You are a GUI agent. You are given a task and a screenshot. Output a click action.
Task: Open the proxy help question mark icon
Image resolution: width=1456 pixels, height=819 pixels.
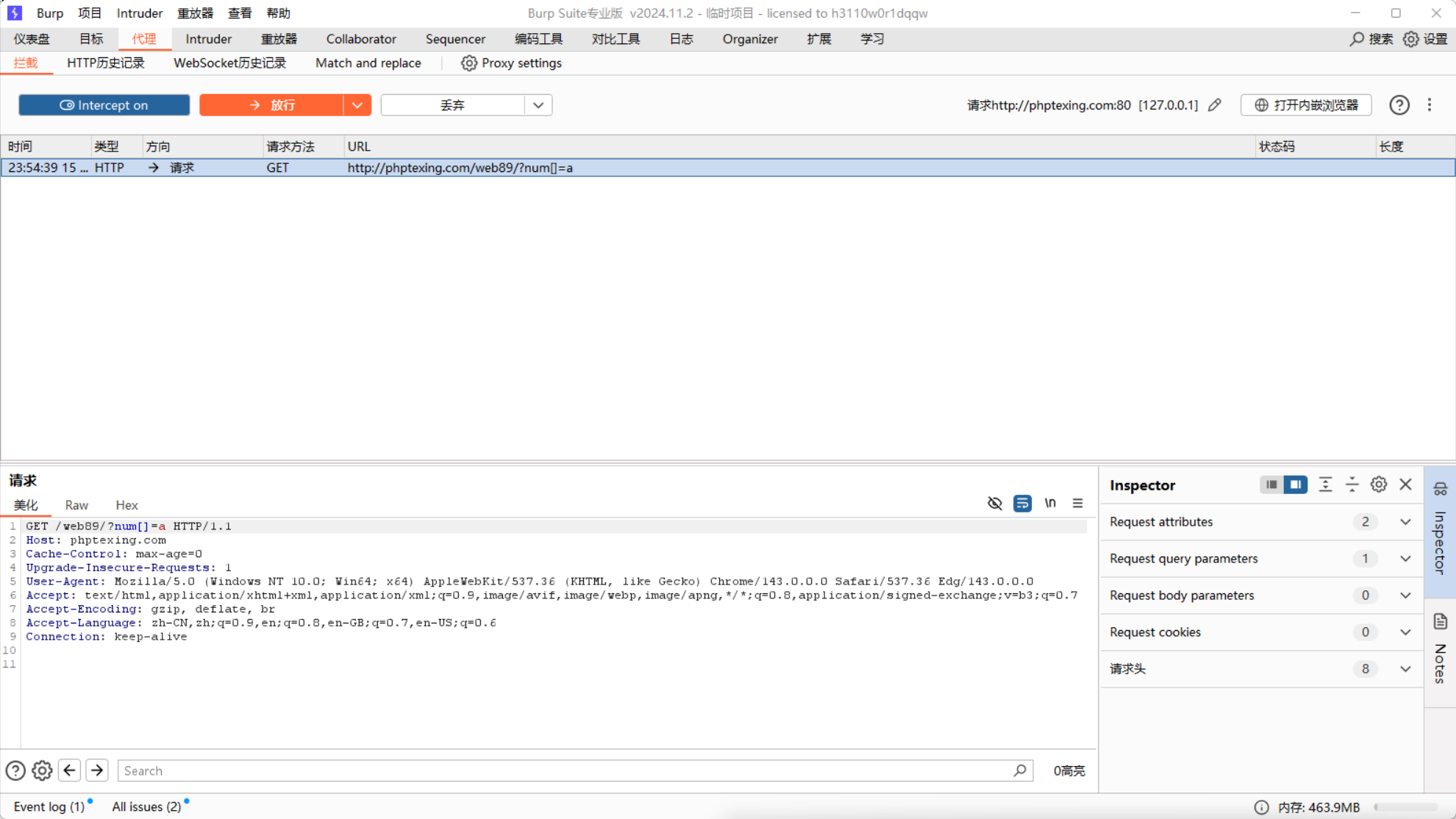click(1399, 105)
